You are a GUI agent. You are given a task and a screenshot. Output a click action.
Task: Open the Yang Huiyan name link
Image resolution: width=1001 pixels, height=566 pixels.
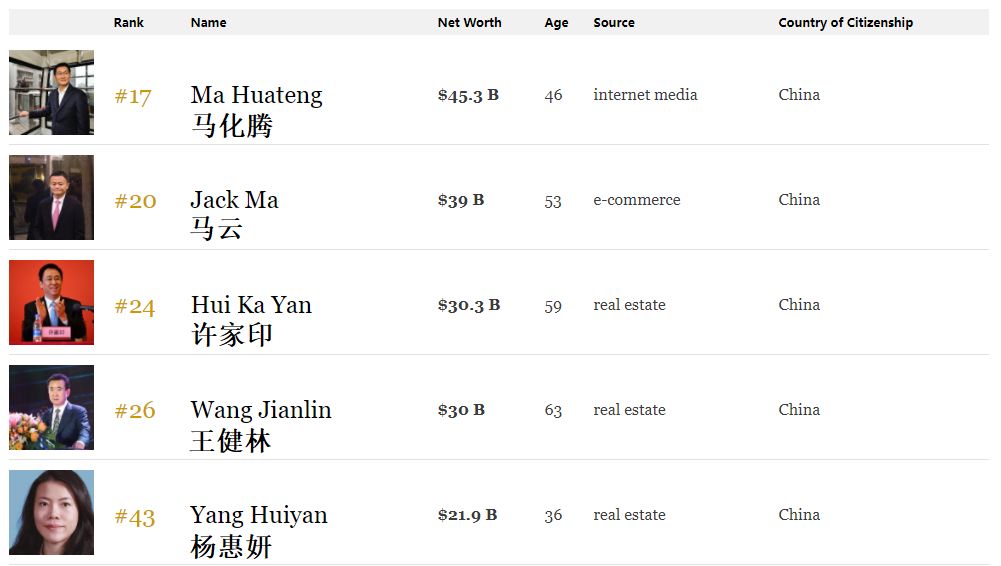pos(258,515)
